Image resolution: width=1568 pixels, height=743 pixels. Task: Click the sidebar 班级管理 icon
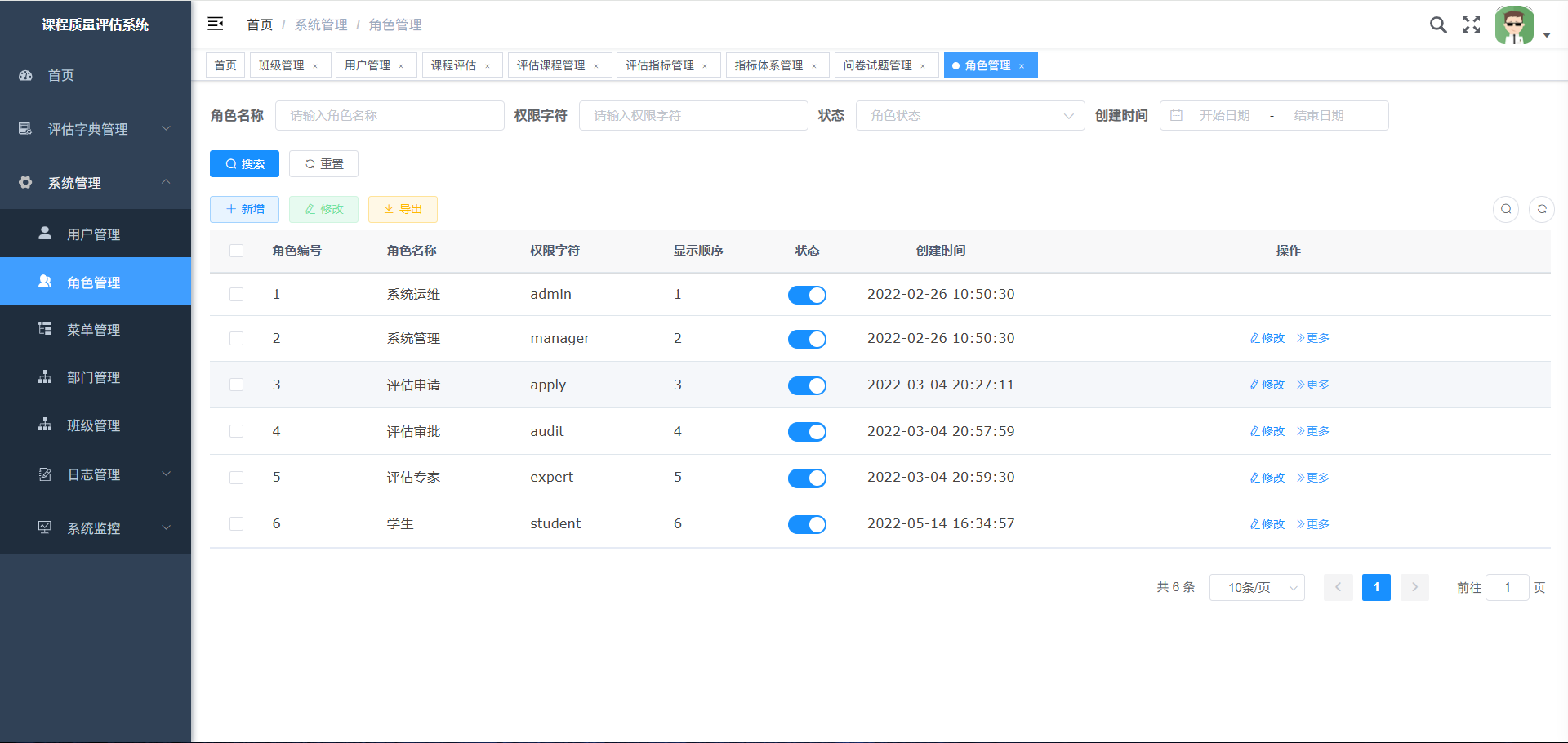click(x=45, y=425)
